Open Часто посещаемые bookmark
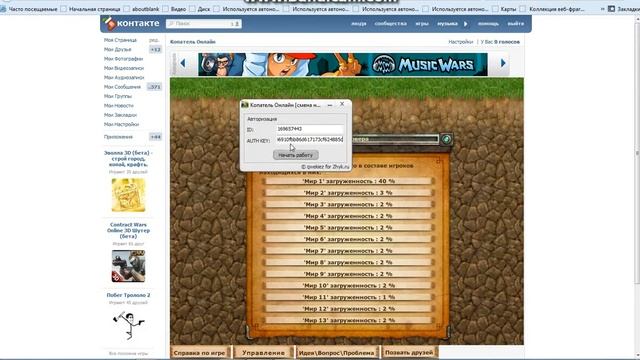 click(29, 9)
